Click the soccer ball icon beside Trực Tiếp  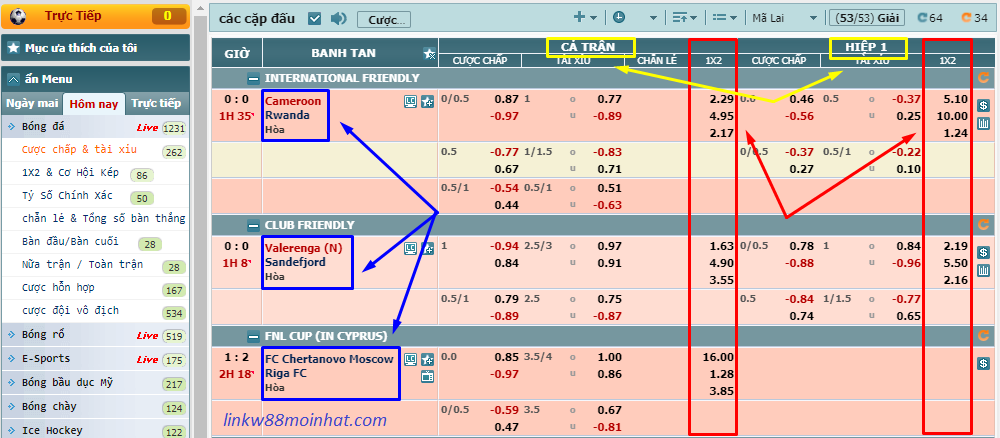[x=17, y=16]
